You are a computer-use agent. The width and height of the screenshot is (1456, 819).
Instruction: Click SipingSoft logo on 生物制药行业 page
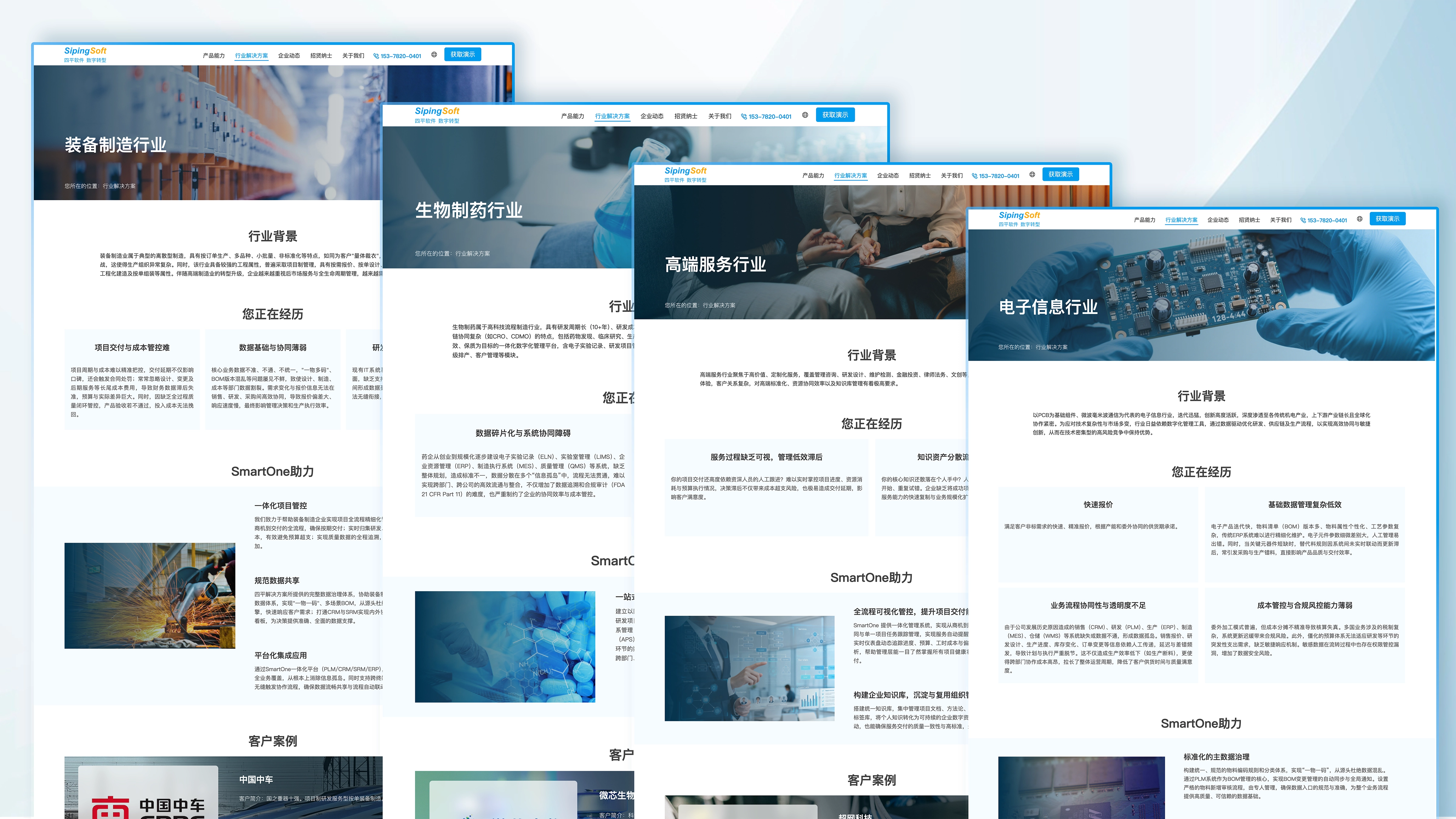(437, 115)
